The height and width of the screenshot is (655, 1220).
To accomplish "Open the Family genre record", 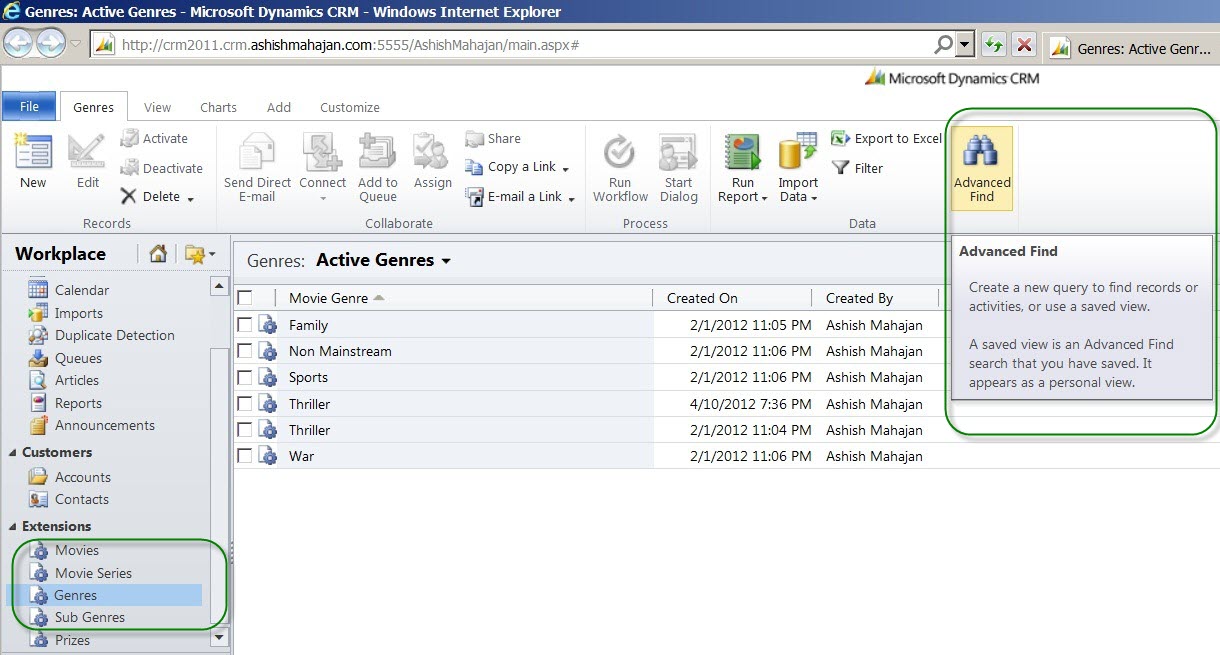I will point(308,325).
